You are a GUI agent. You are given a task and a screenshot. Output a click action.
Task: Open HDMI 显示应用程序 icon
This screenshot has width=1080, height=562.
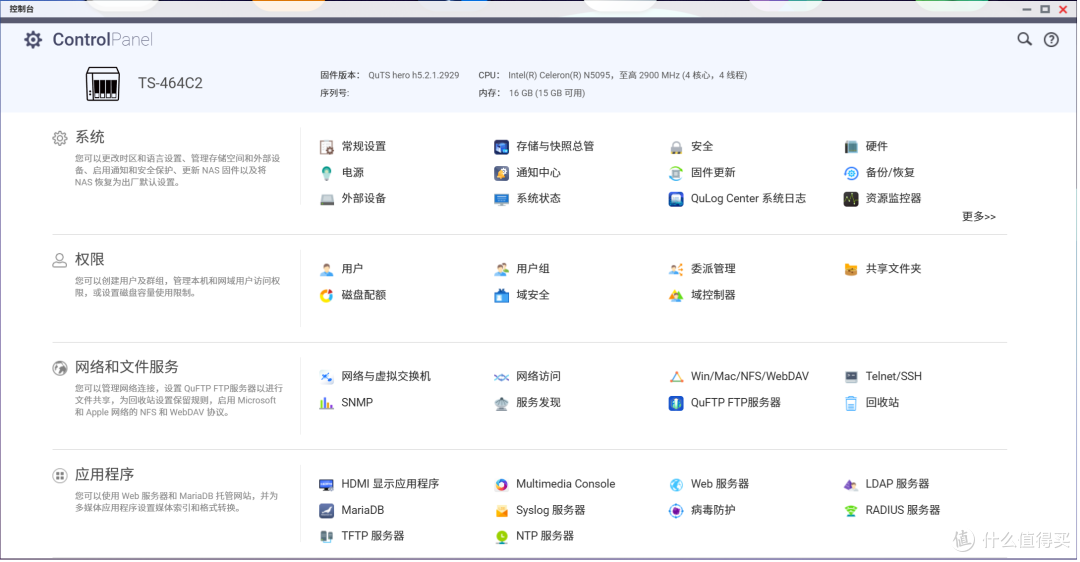(326, 484)
